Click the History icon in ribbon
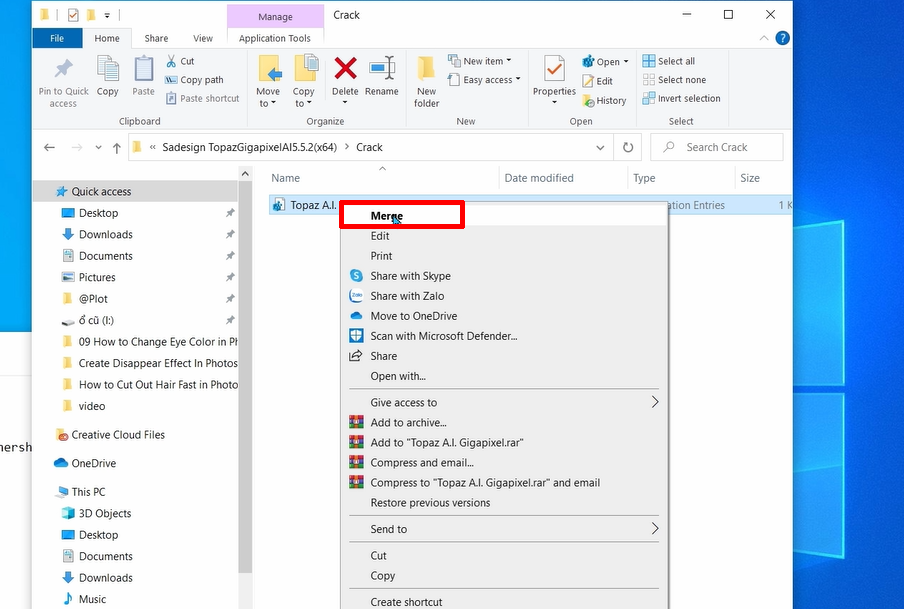 click(588, 101)
